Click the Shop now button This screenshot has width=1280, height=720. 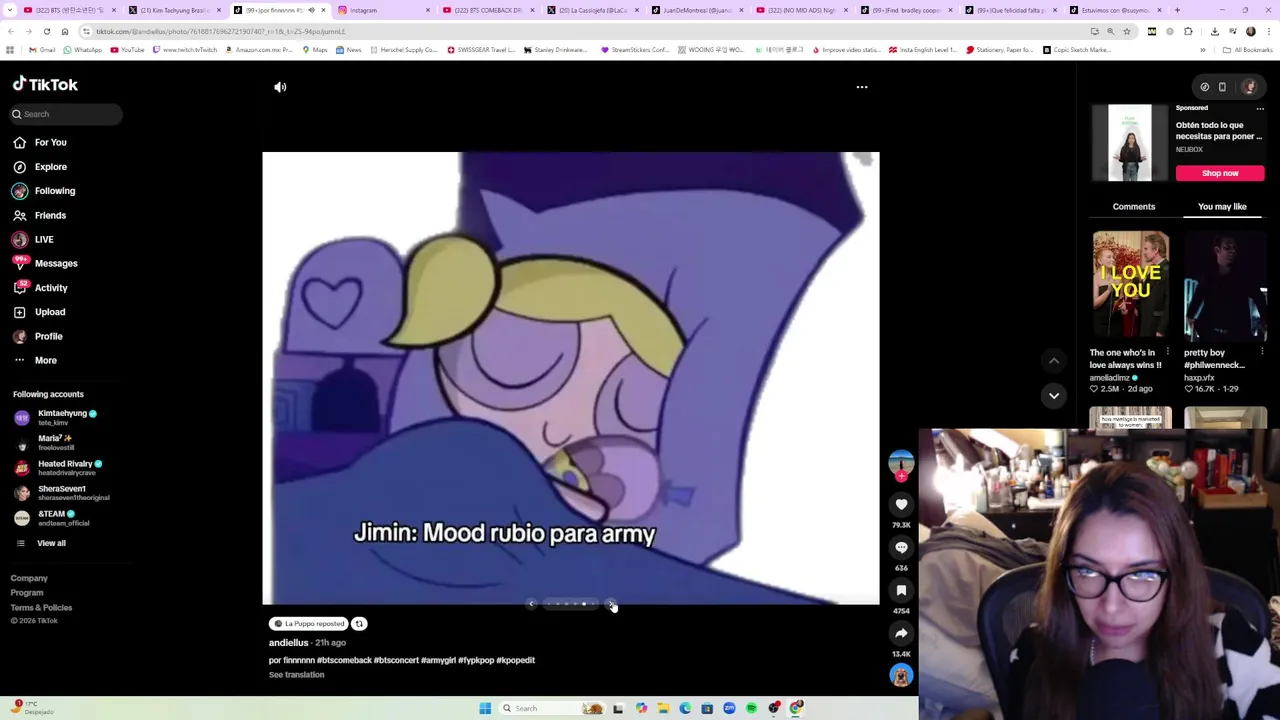[x=1220, y=173]
